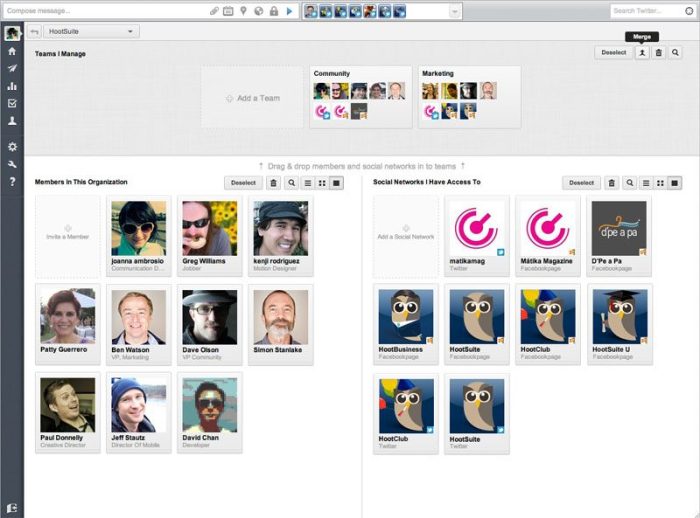The height and width of the screenshot is (518, 700).
Task: Click the trash icon in Members section
Action: (274, 183)
